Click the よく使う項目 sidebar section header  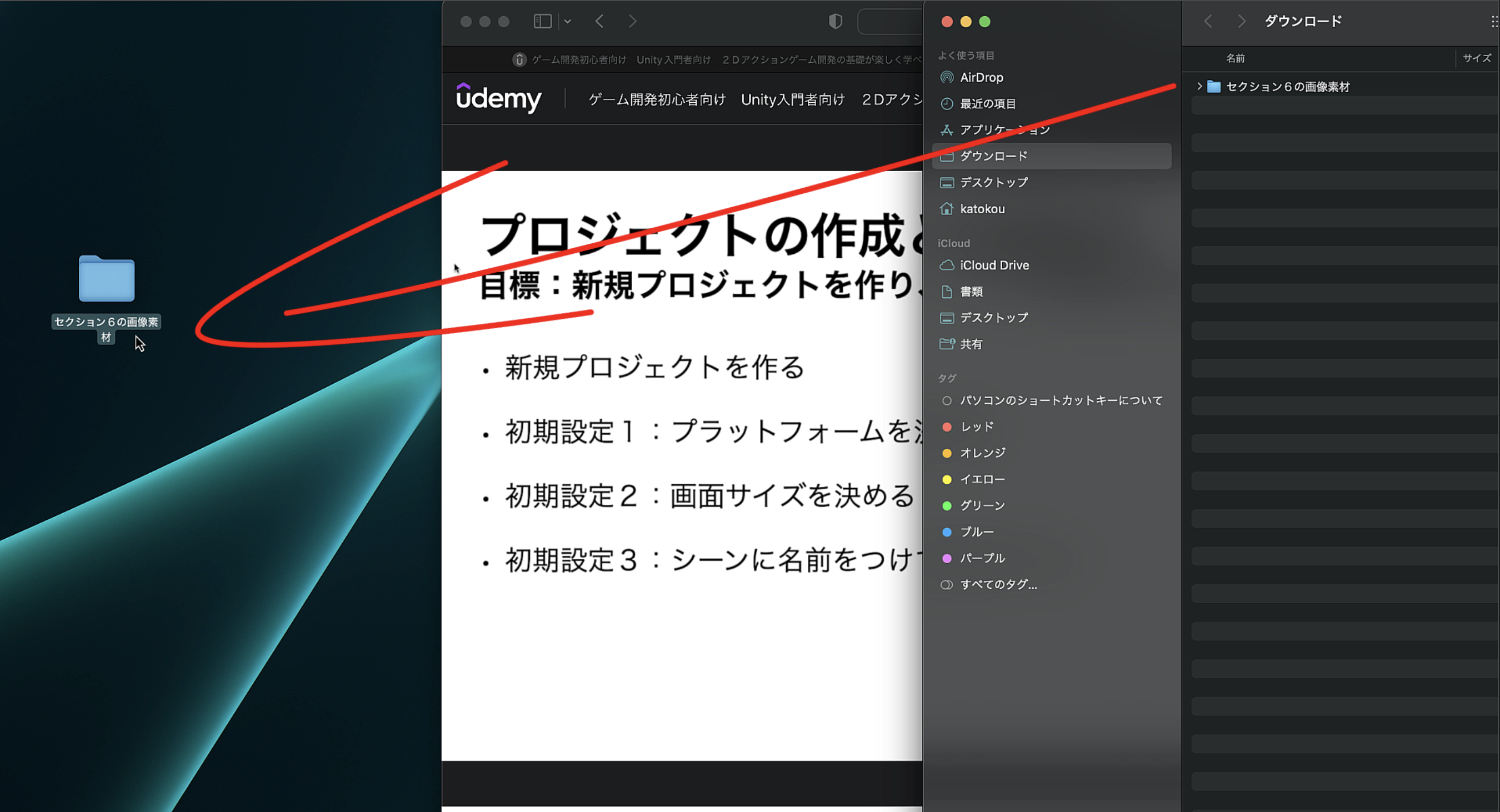point(966,56)
